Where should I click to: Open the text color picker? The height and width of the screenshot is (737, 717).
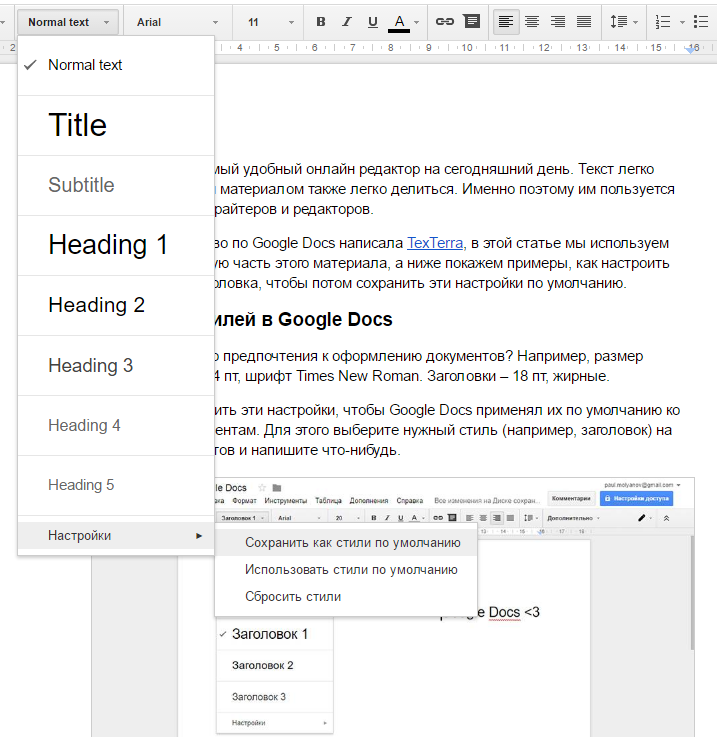pos(400,22)
